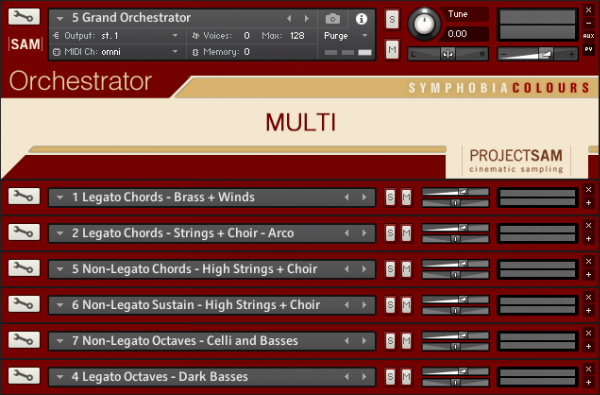The height and width of the screenshot is (395, 600).
Task: Mute Legato Chords - Brass + Winds
Action: click(x=406, y=197)
